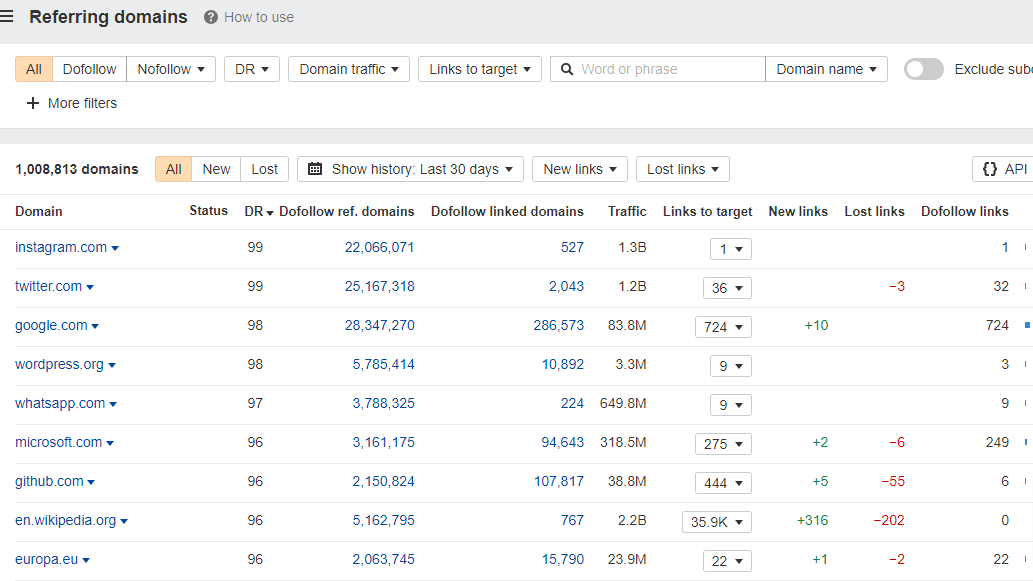Click Dofollow ref. domains value 22,066,071
1033x581 pixels.
click(379, 248)
